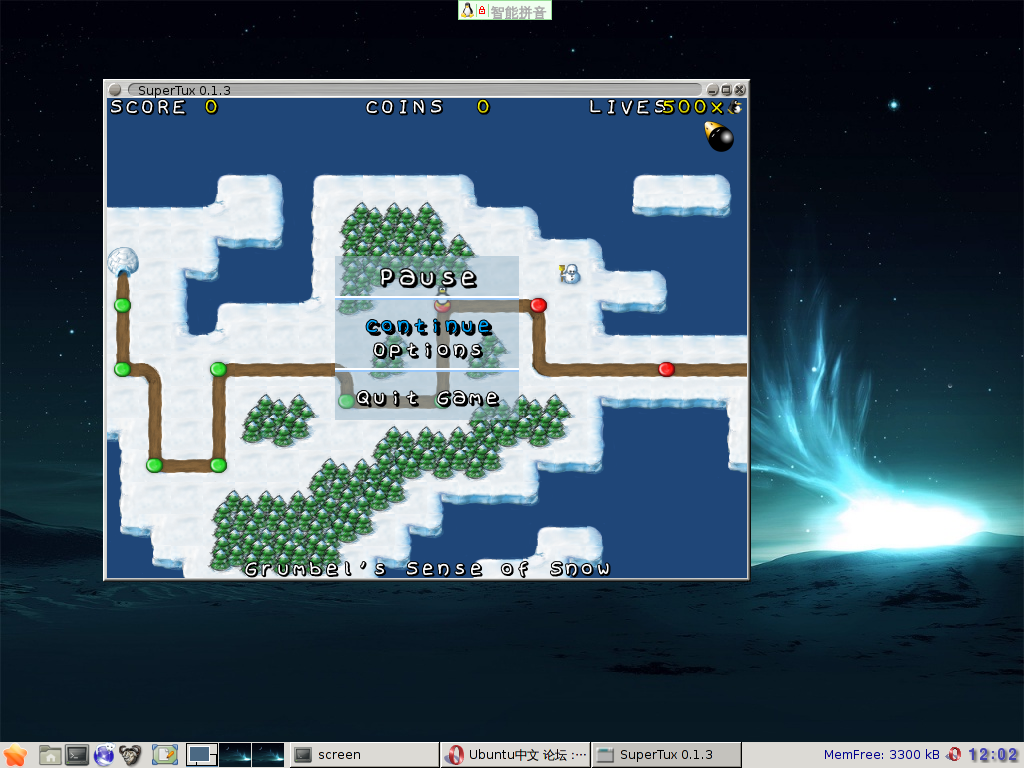Viewport: 1024px width, 768px height.
Task: Select the green level dot nearest the igloo
Action: tap(122, 305)
